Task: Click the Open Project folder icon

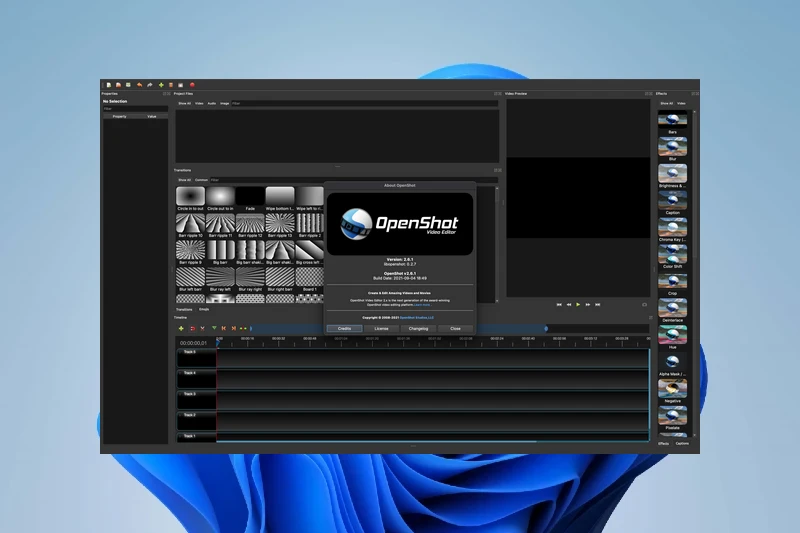Action: click(x=118, y=85)
